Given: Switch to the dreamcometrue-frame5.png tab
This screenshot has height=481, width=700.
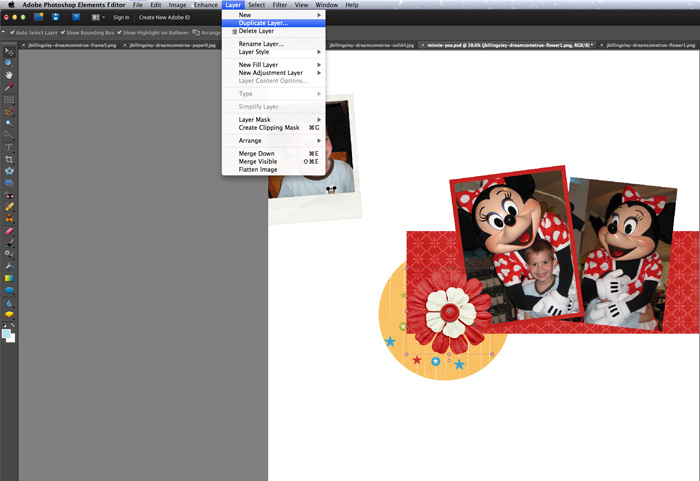Looking at the screenshot, I should point(71,45).
